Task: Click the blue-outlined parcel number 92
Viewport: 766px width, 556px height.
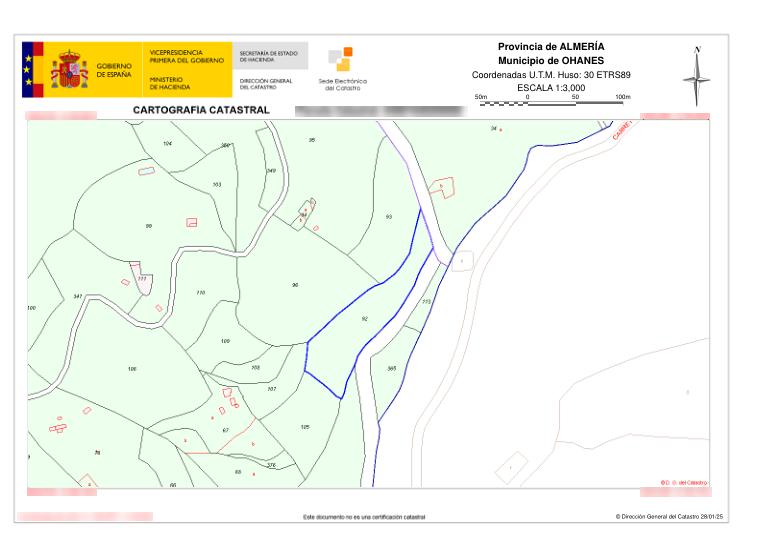Action: click(364, 319)
